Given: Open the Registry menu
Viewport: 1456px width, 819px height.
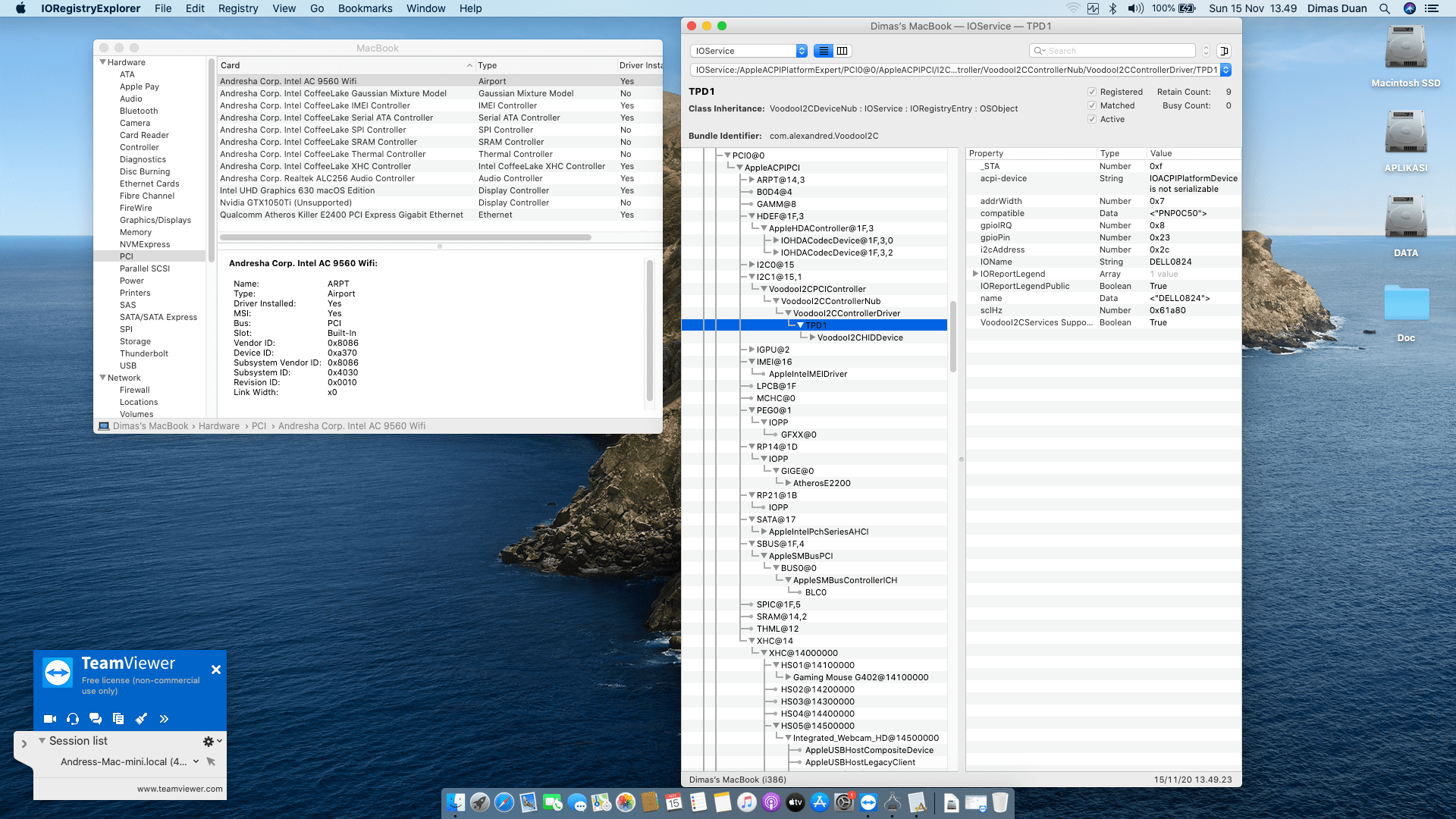Looking at the screenshot, I should coord(238,8).
